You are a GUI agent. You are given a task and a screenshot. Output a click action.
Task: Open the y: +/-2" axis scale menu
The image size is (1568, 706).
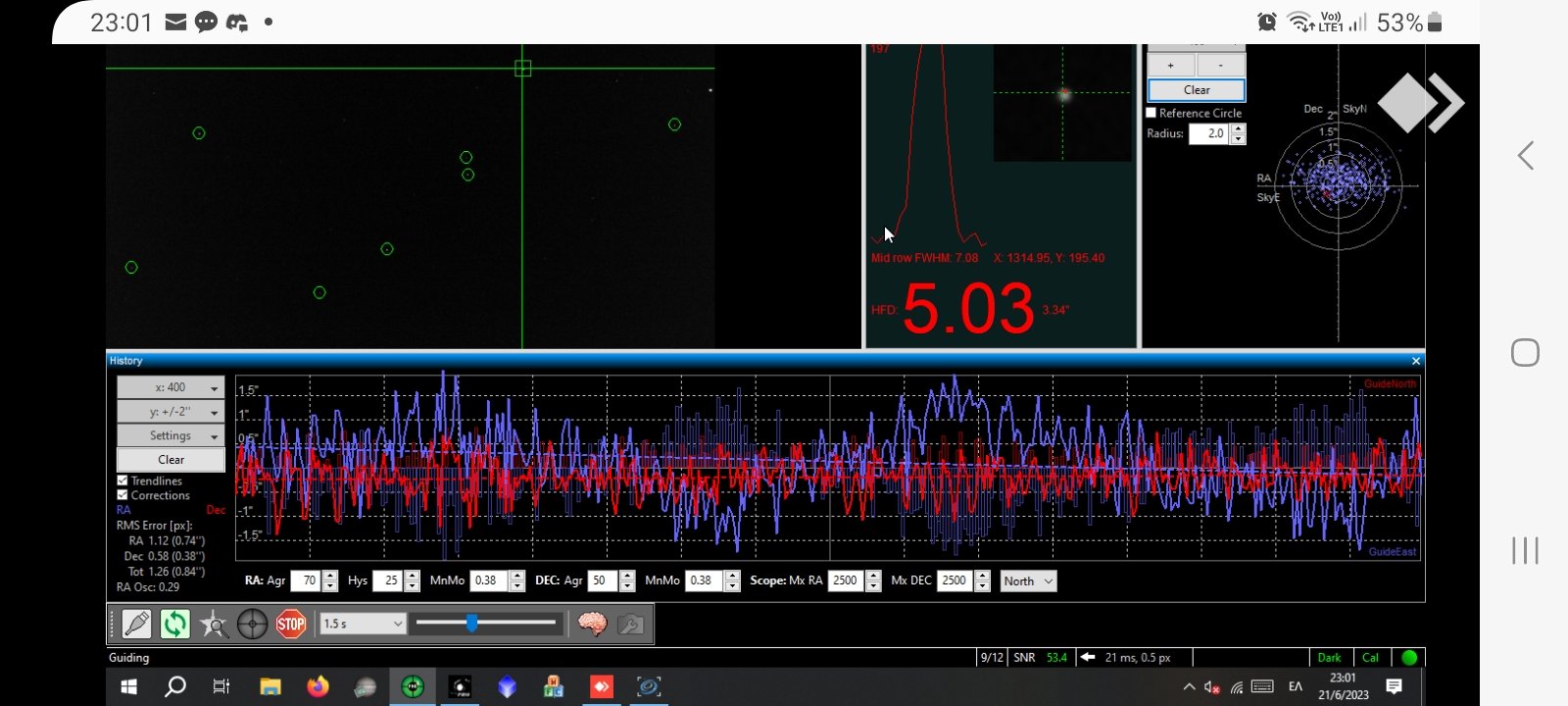click(171, 412)
